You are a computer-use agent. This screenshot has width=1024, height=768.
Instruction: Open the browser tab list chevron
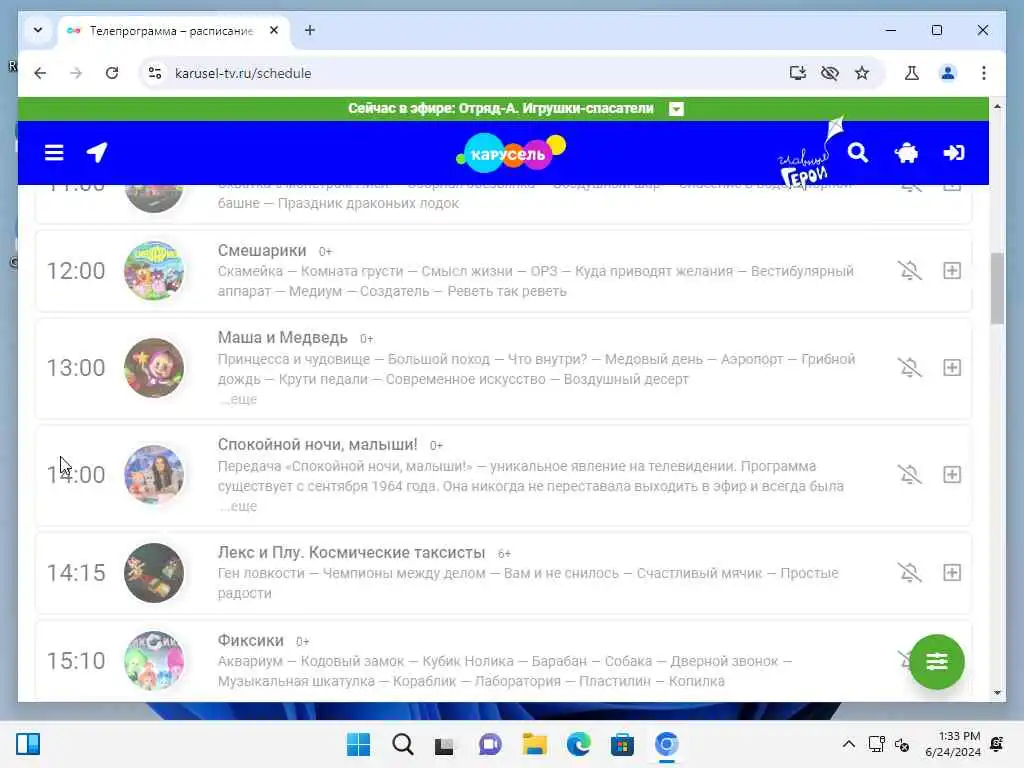pos(38,30)
